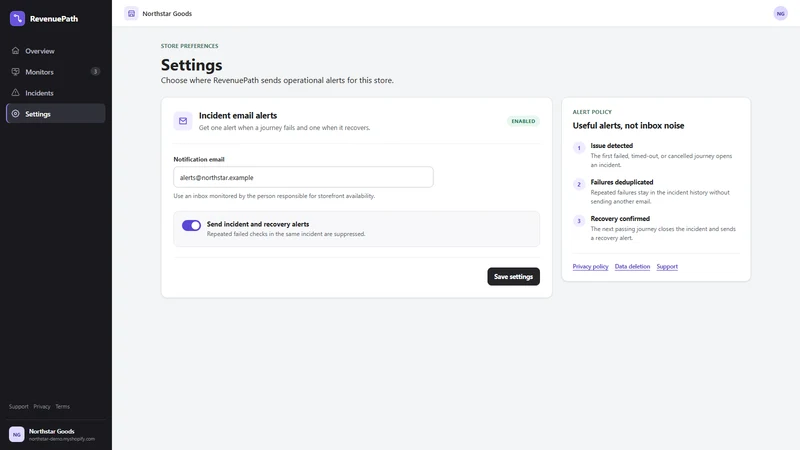Click Support in the sidebar footer
Viewport: 800px width, 450px height.
point(18,407)
